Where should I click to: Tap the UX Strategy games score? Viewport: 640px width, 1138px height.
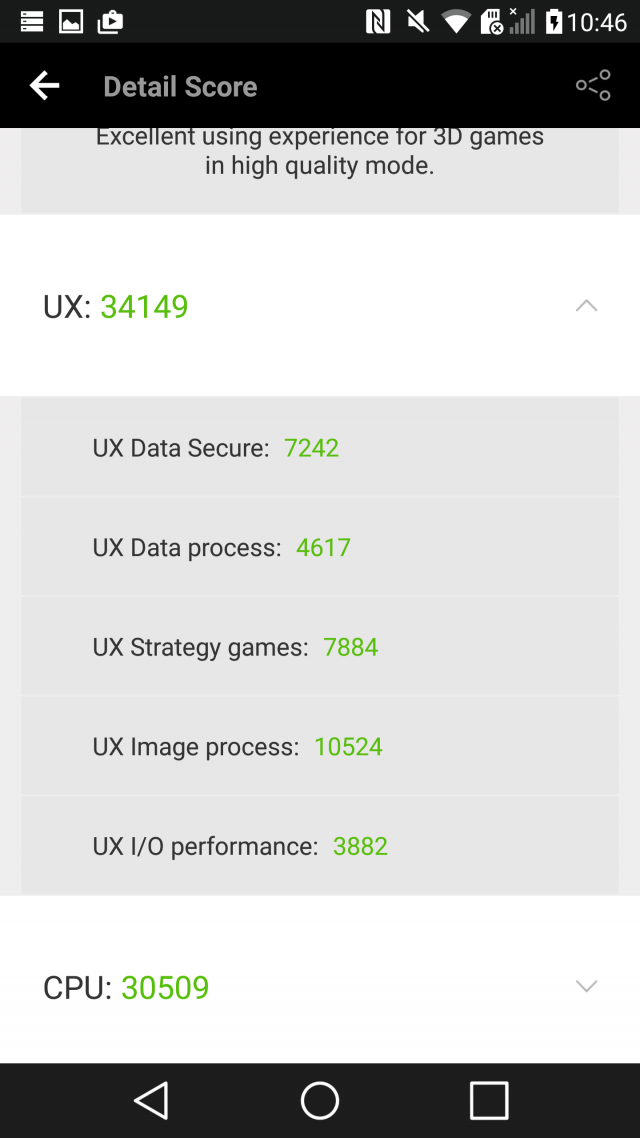[x=351, y=647]
